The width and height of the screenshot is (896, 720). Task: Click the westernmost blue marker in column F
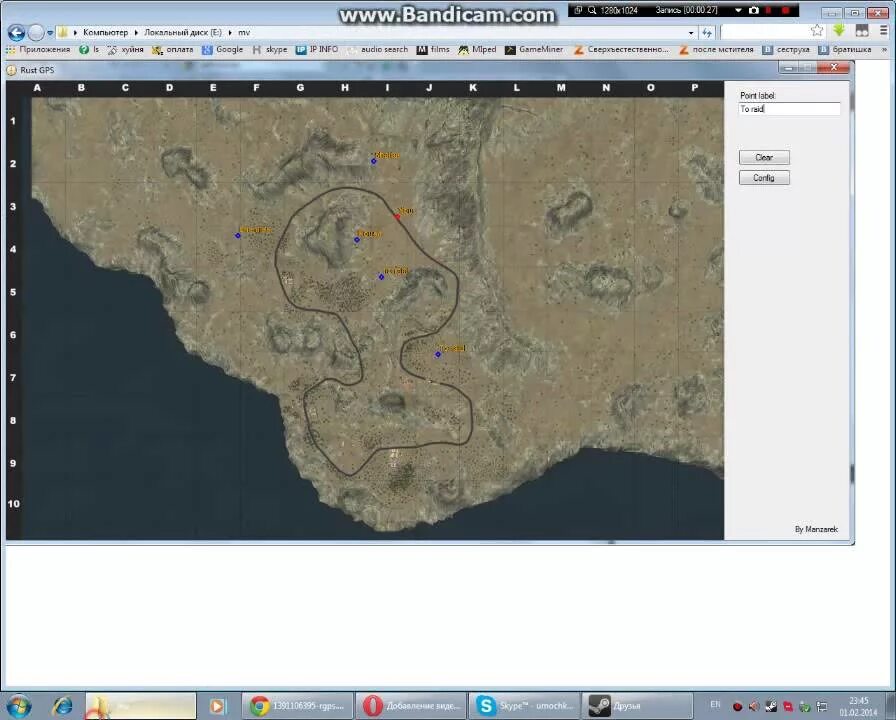238,235
